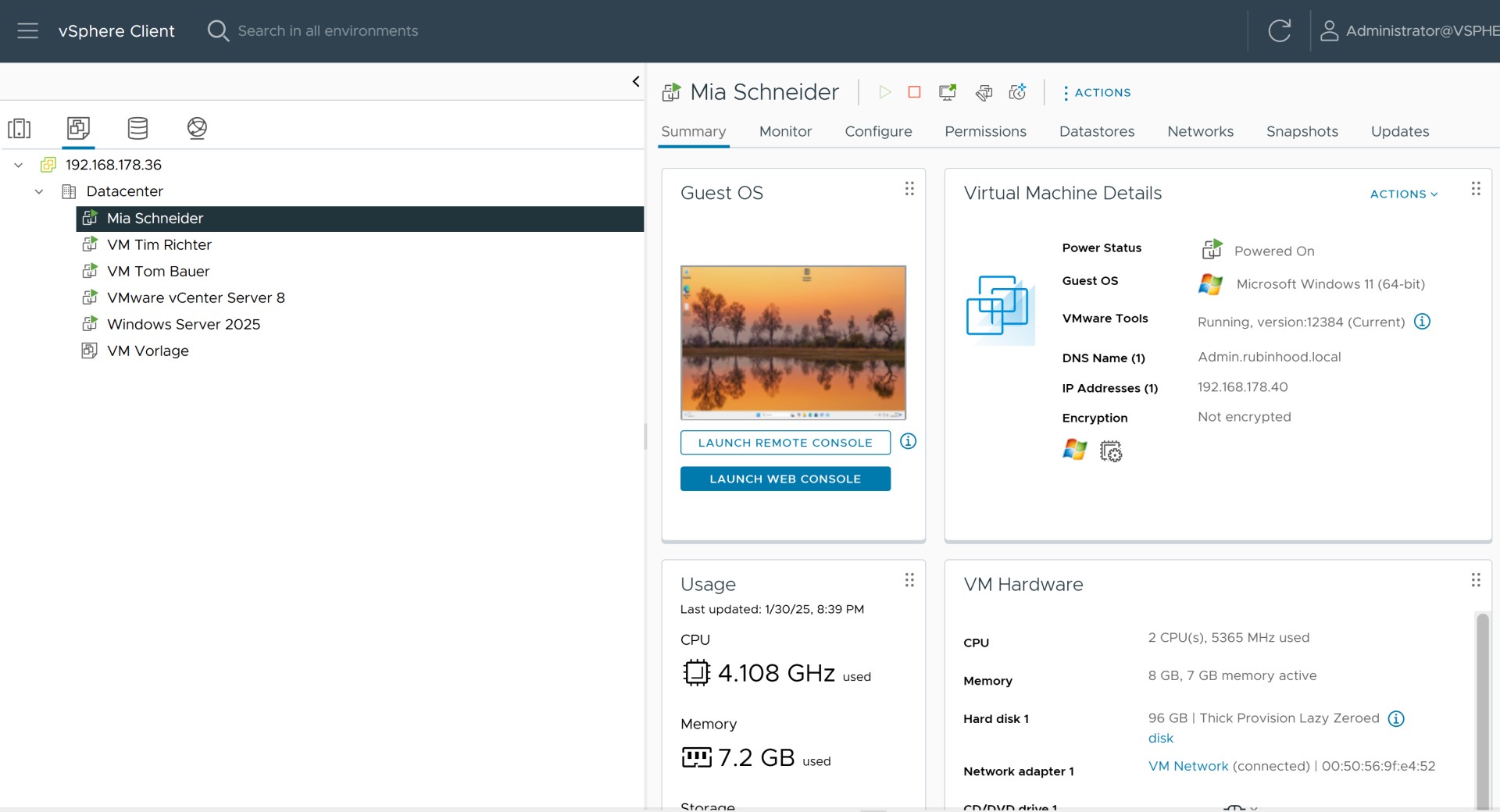Switch to Storage inventory view

tap(137, 128)
